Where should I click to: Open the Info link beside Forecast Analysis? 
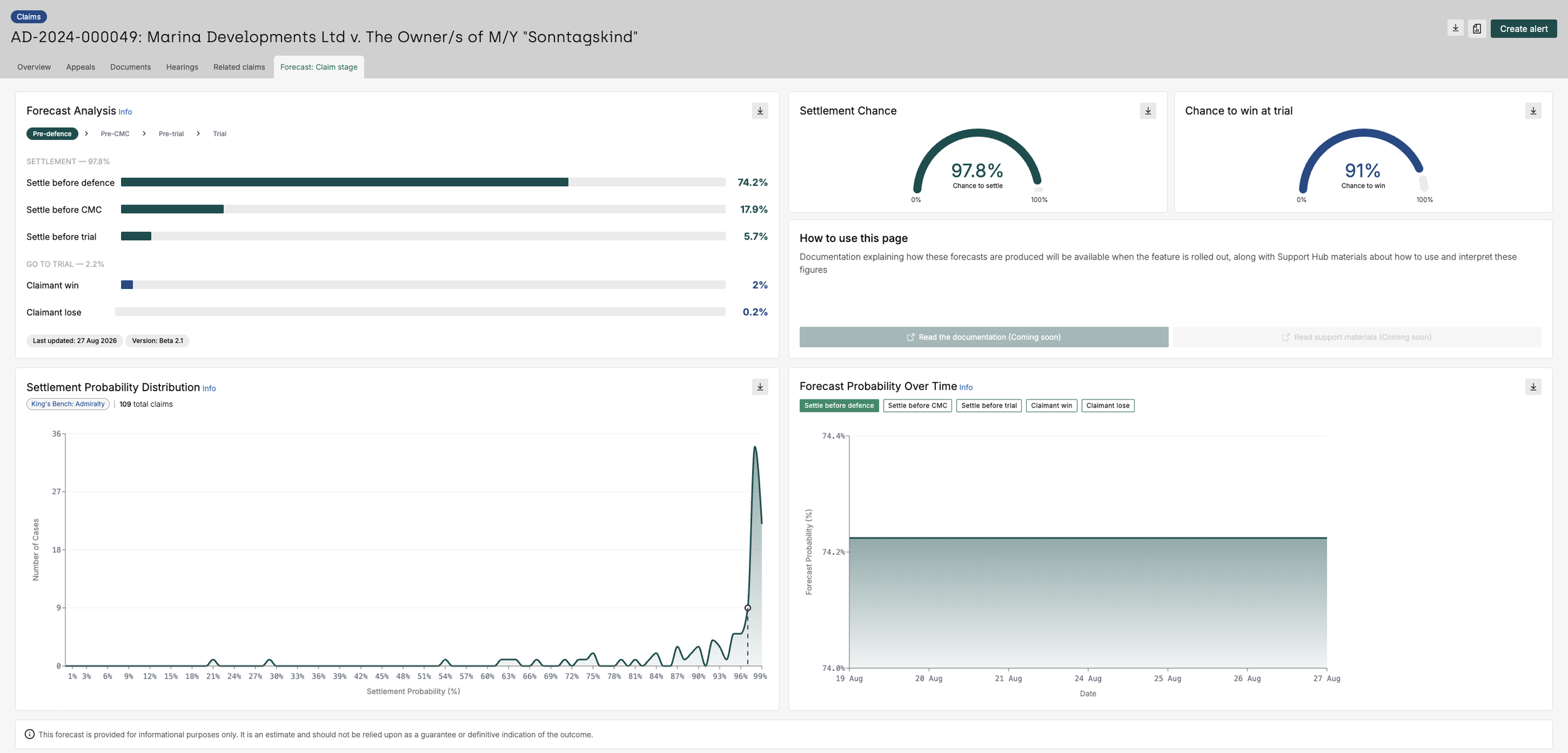(125, 112)
